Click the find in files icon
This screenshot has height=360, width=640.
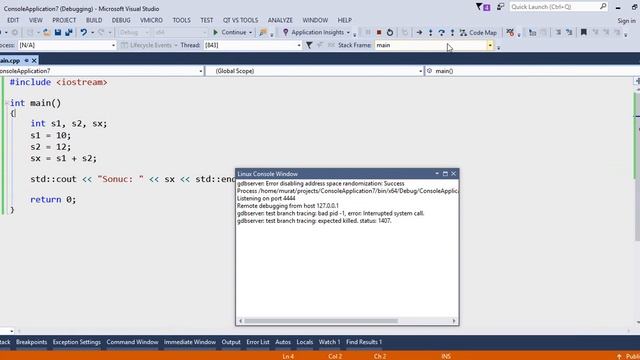263,32
